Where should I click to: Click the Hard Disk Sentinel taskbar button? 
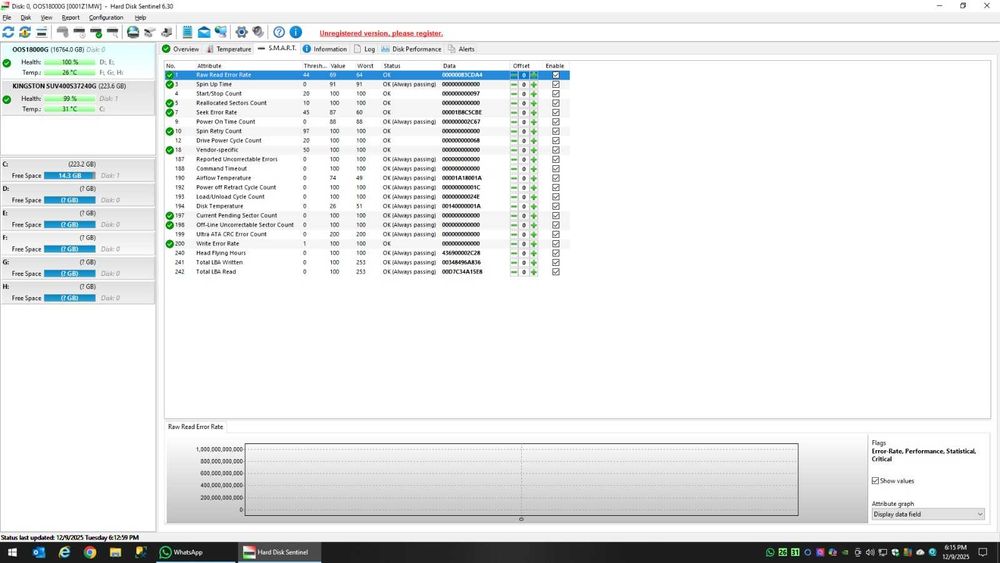tap(281, 552)
